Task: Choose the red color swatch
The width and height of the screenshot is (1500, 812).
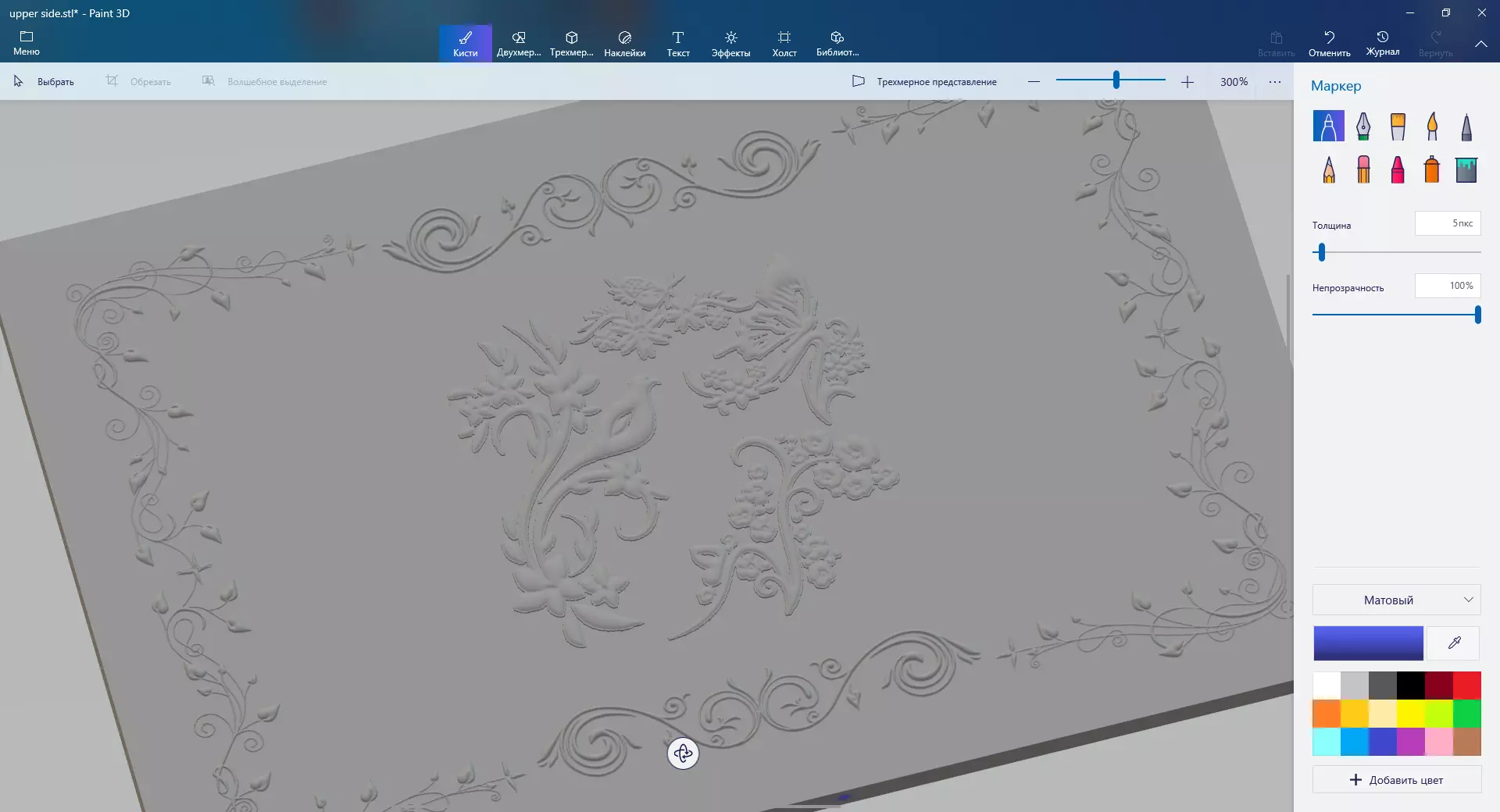Action: click(x=1467, y=686)
